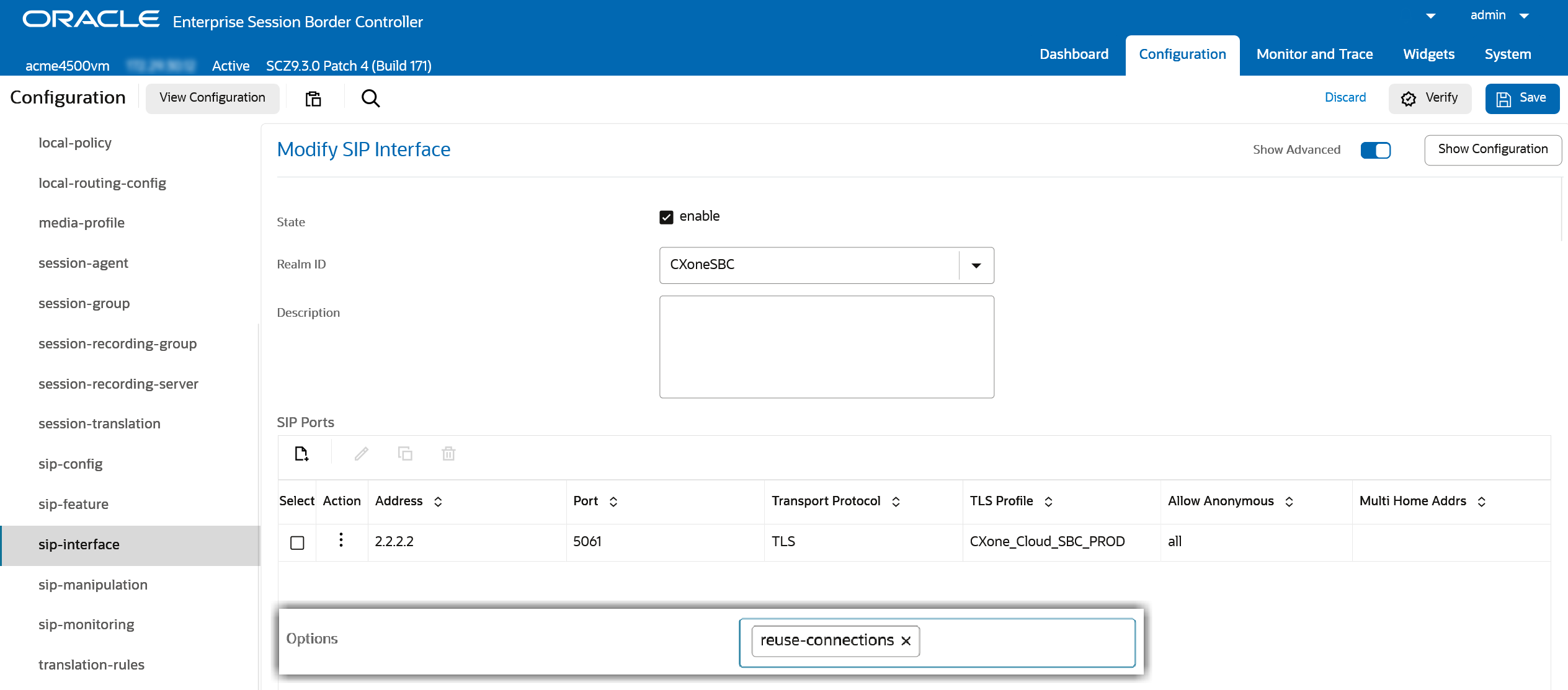Screen dimensions: 1568x690
Task: Click the search magnifier icon
Action: tap(370, 98)
